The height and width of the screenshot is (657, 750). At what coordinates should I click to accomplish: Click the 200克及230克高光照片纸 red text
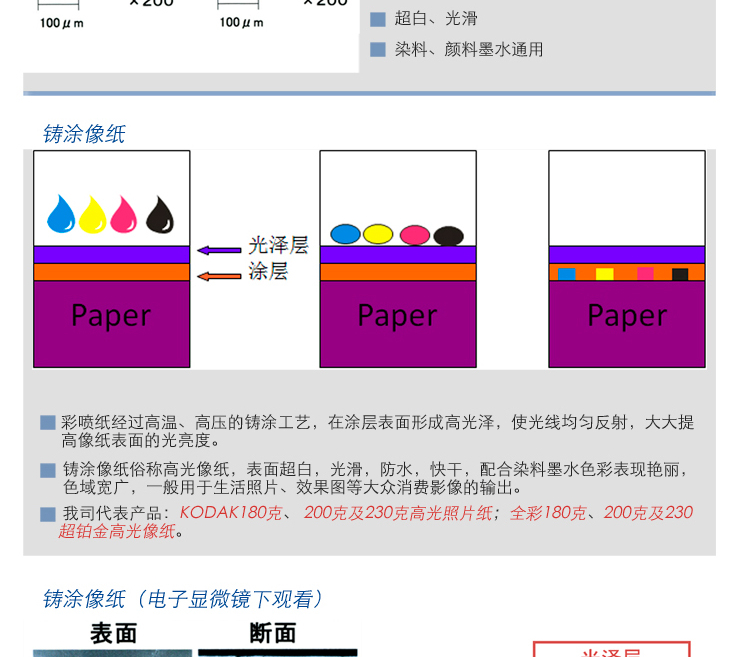pyautogui.click(x=398, y=513)
